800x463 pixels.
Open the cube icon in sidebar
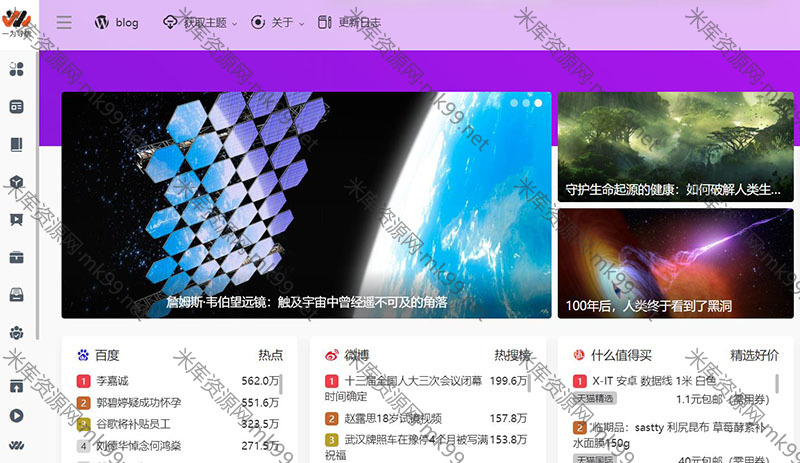click(x=16, y=182)
